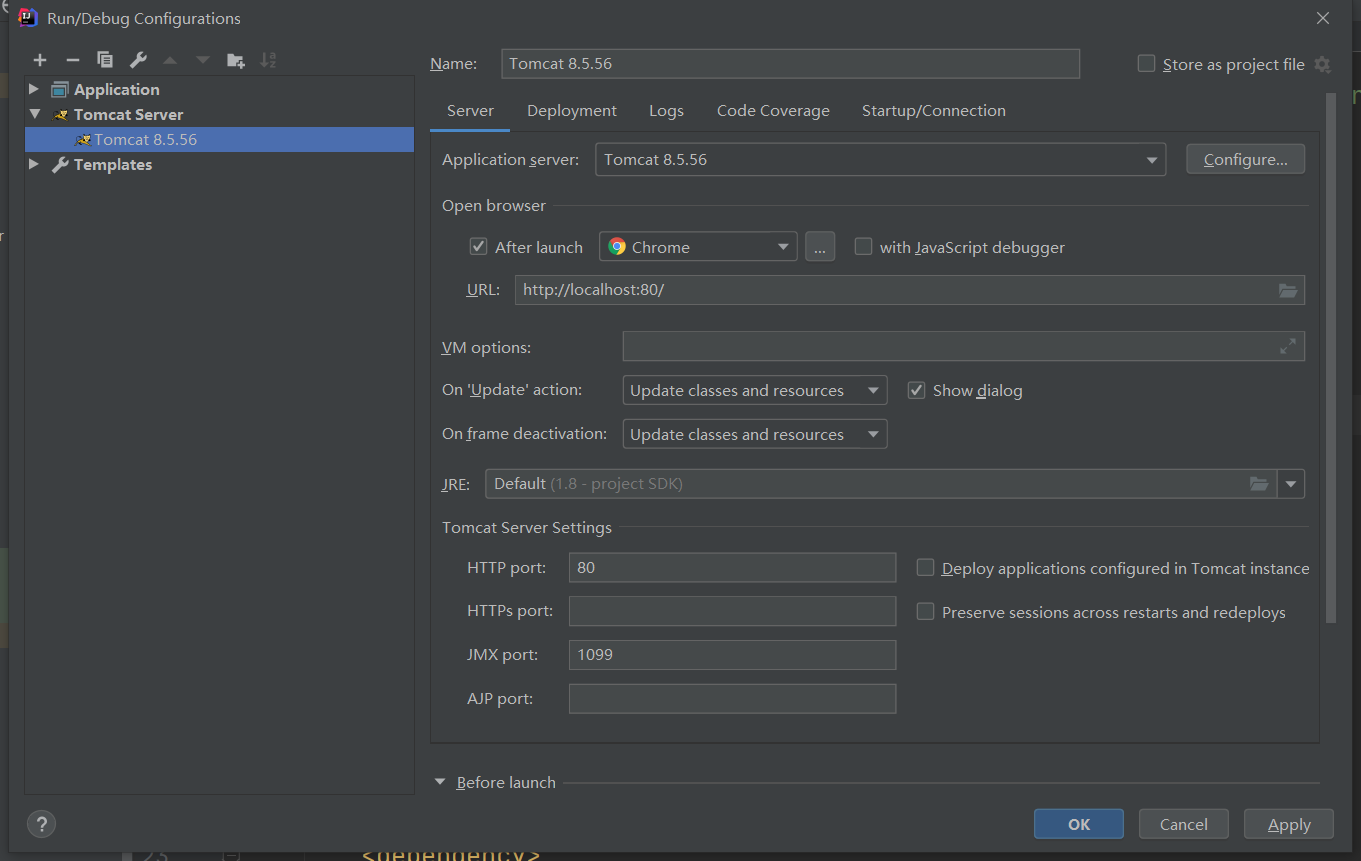Viewport: 1361px width, 861px height.
Task: Uncheck the After launch checkbox
Action: click(x=479, y=247)
